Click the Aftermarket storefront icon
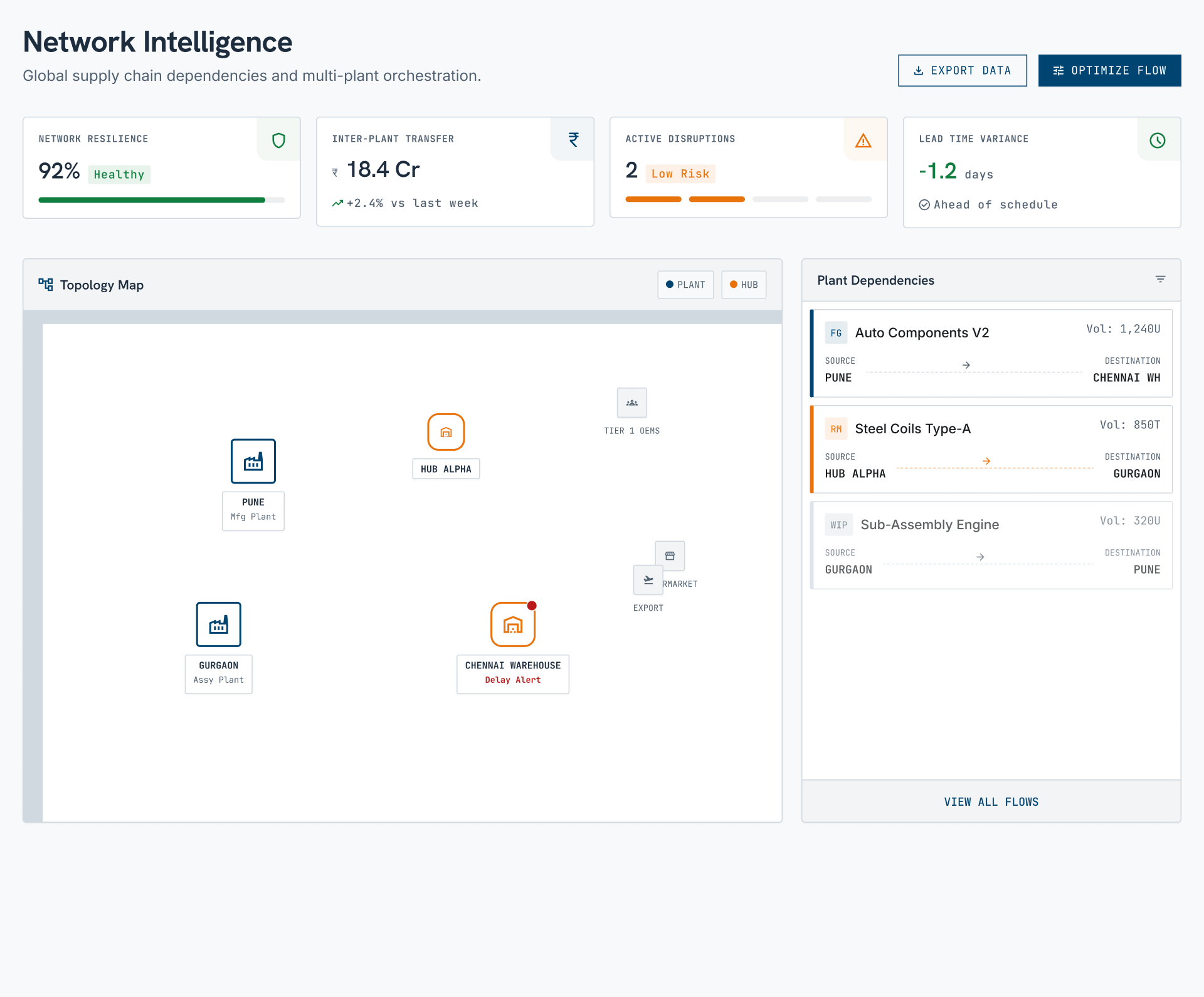 point(670,556)
